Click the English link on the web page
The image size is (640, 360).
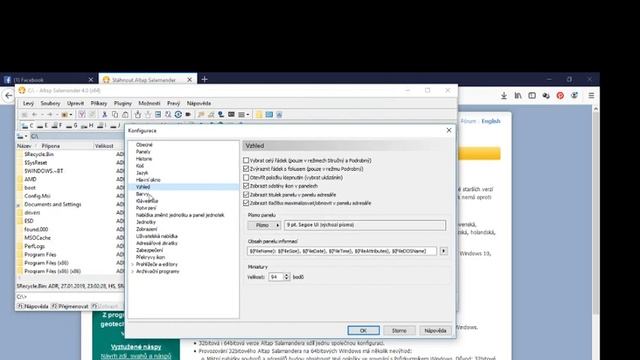pyautogui.click(x=491, y=121)
